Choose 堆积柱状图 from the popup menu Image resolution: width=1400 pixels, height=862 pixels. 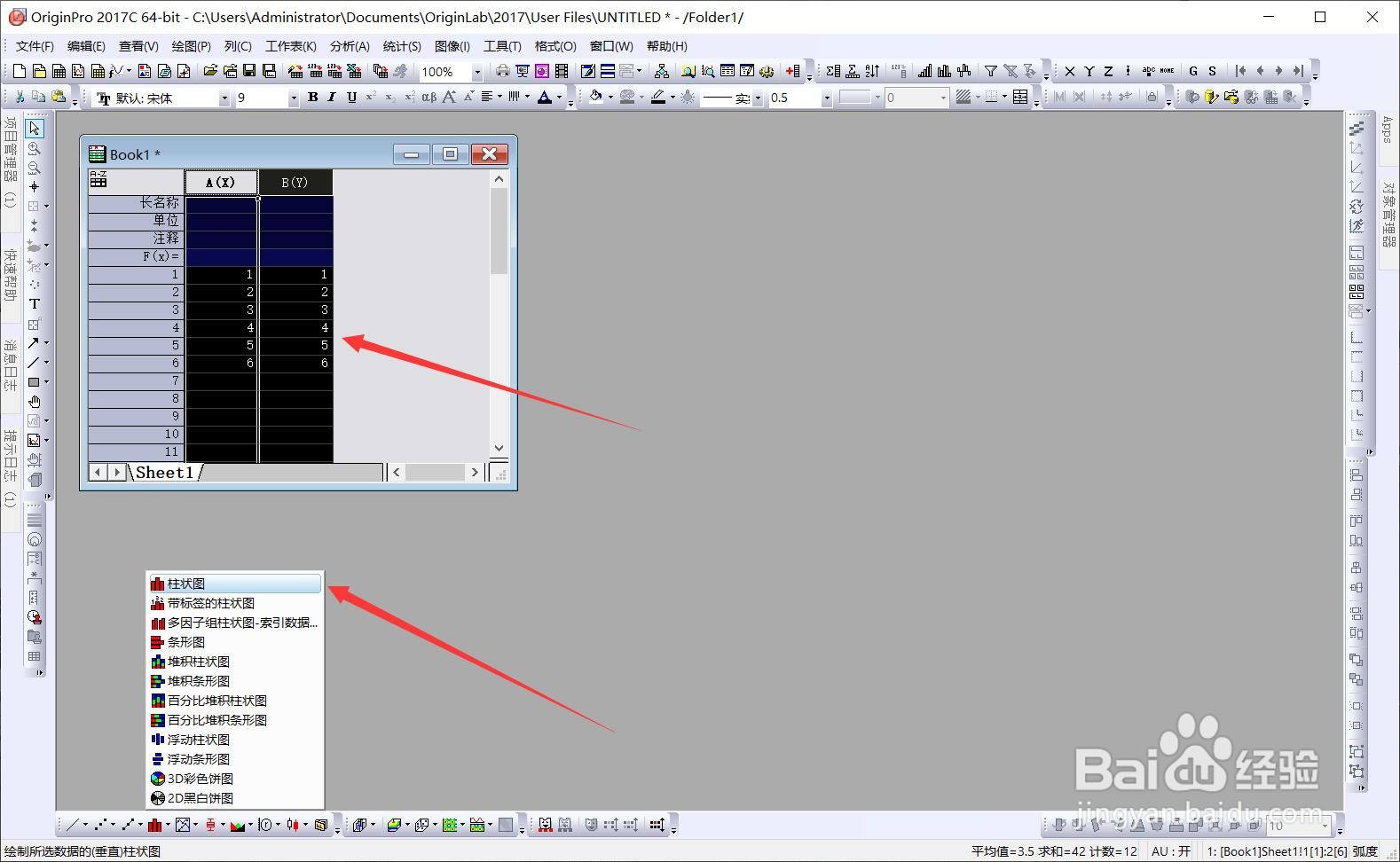pos(235,662)
